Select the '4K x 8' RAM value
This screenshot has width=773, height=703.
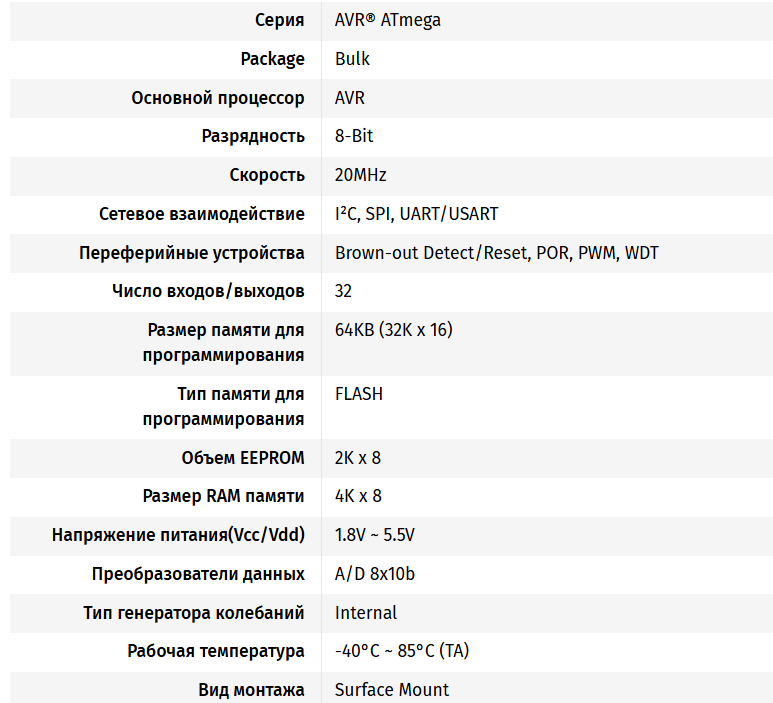coord(358,496)
